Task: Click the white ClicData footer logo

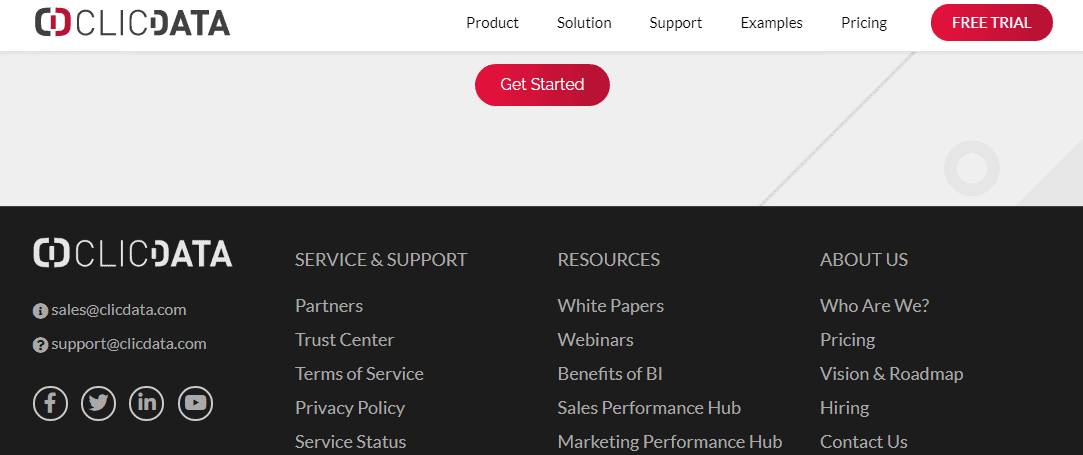Action: (x=133, y=253)
